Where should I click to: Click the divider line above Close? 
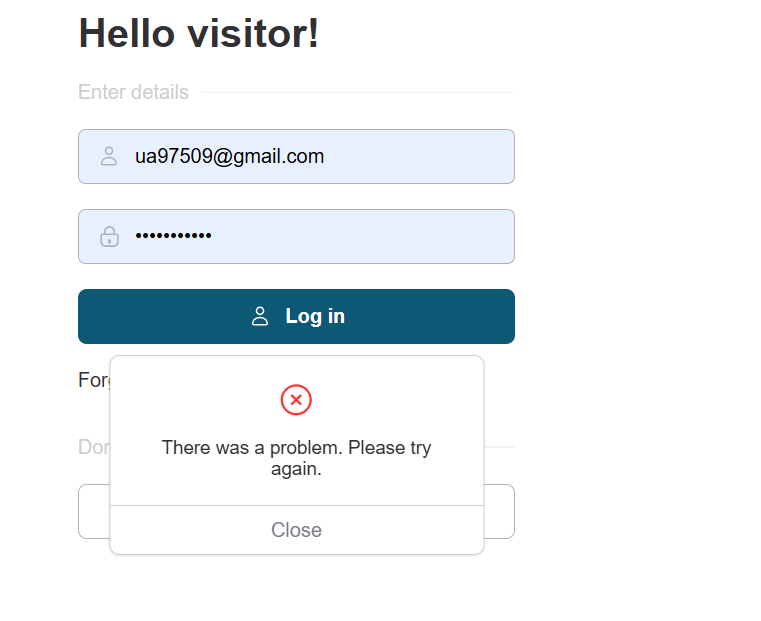(x=296, y=506)
